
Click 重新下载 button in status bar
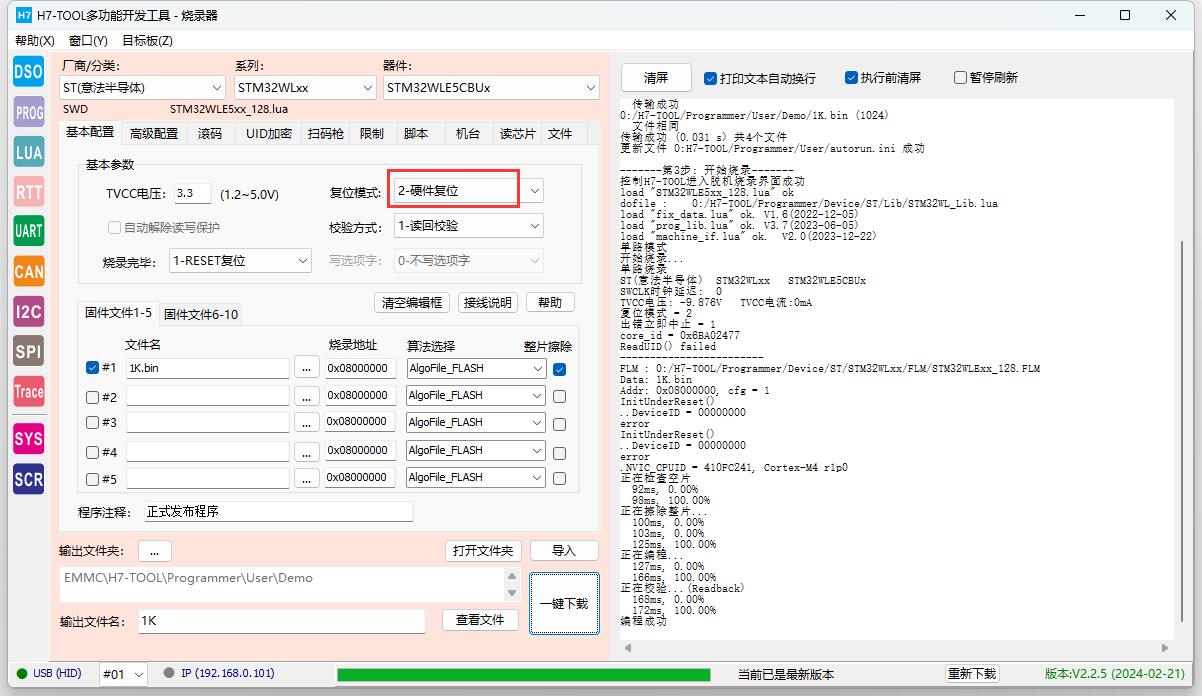click(x=972, y=675)
